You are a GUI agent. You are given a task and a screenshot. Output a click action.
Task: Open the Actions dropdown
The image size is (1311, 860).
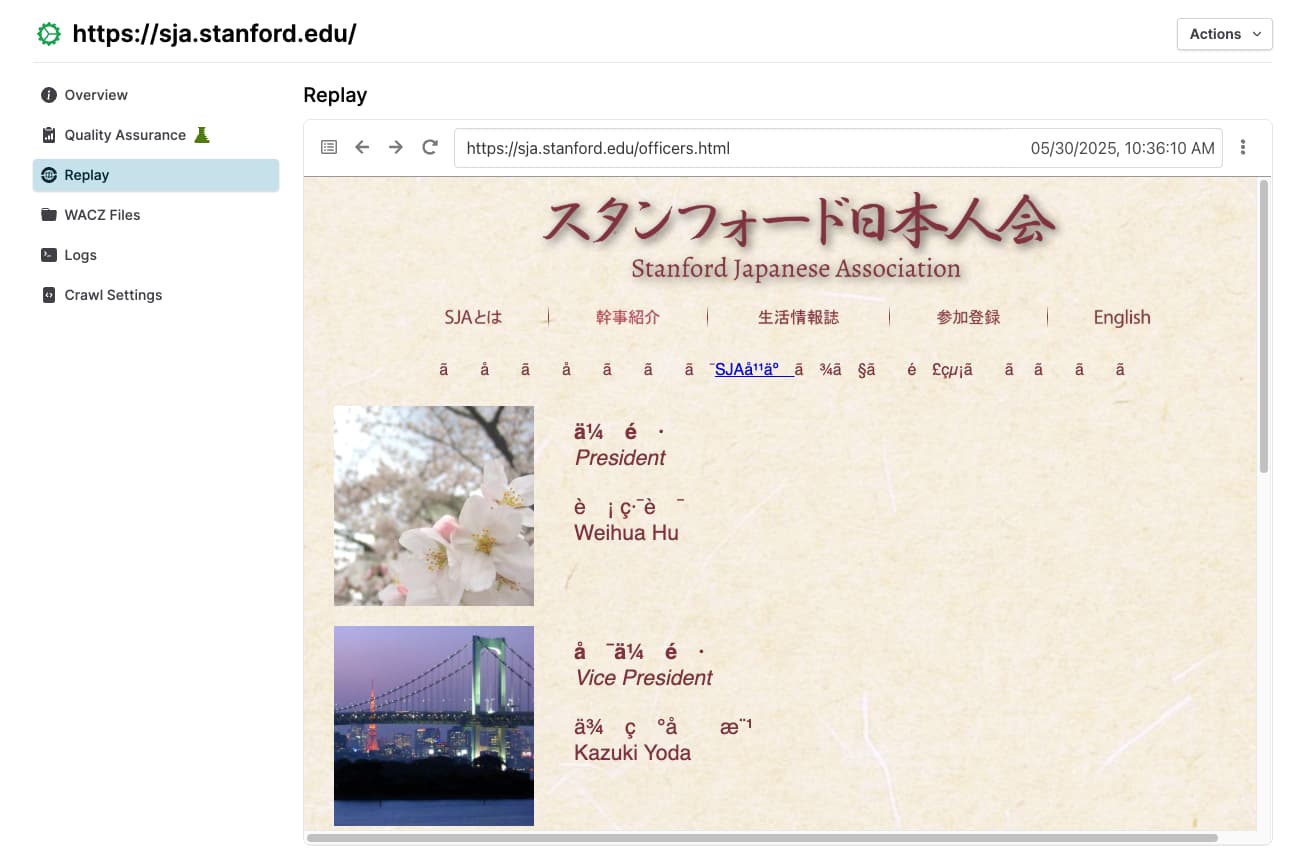(1225, 34)
